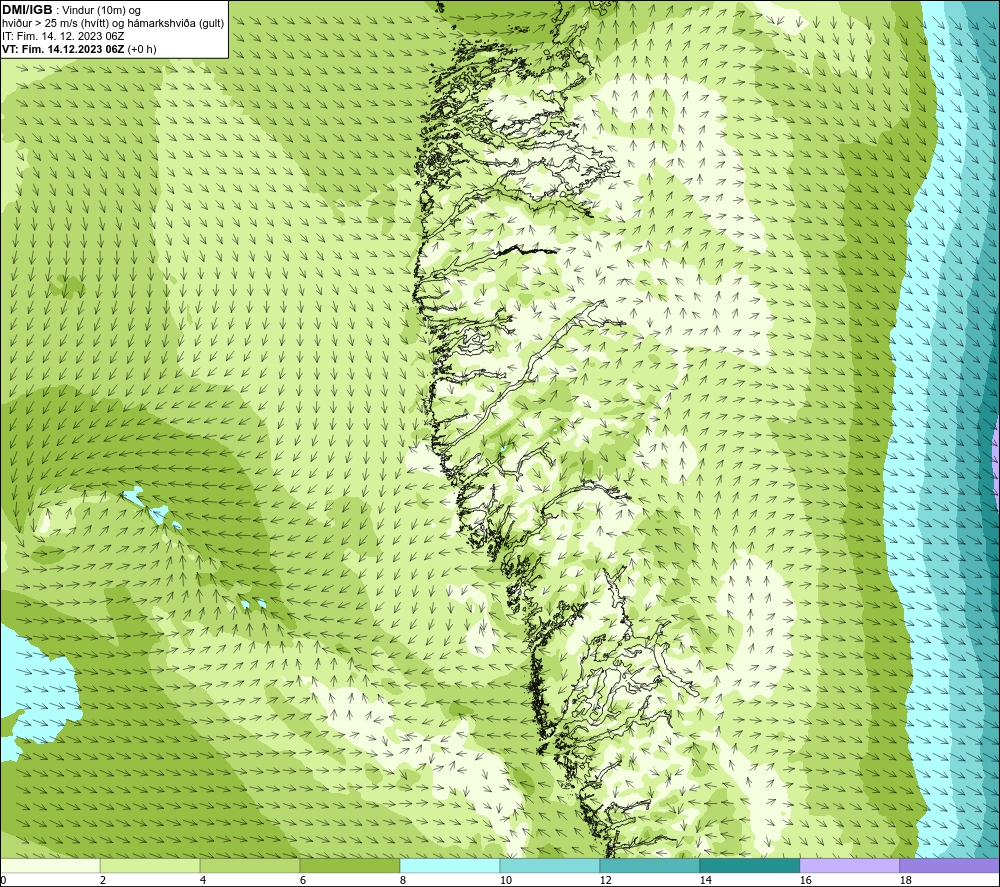
Task: Click the 14–16 m/s deep teal legend swatch
Action: [749, 865]
